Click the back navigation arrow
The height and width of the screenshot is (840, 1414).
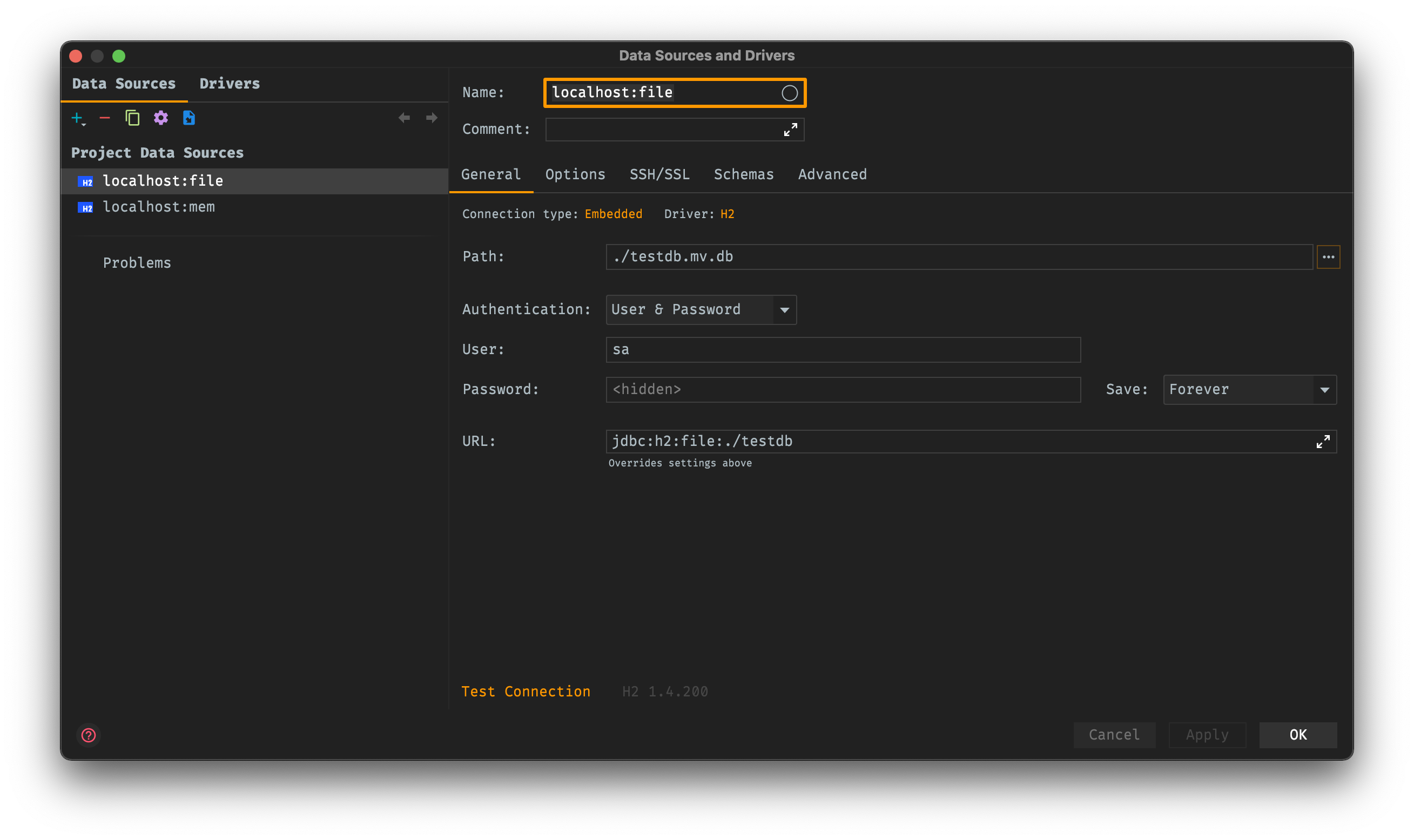pos(404,118)
